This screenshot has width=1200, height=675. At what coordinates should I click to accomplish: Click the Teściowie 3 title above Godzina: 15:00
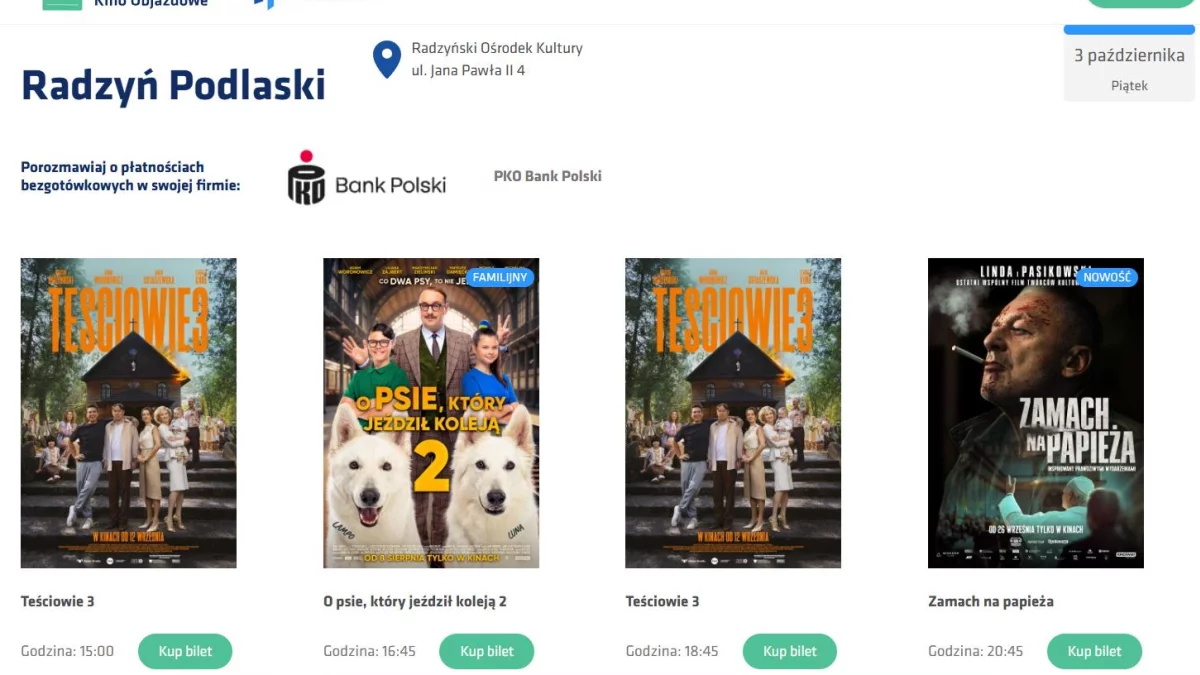pos(58,601)
